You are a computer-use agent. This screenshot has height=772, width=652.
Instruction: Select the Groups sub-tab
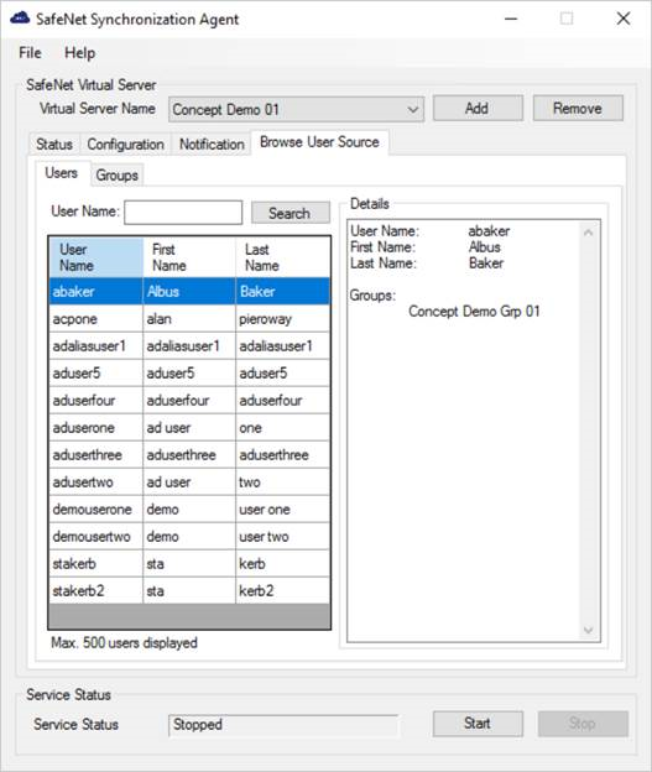tap(117, 175)
